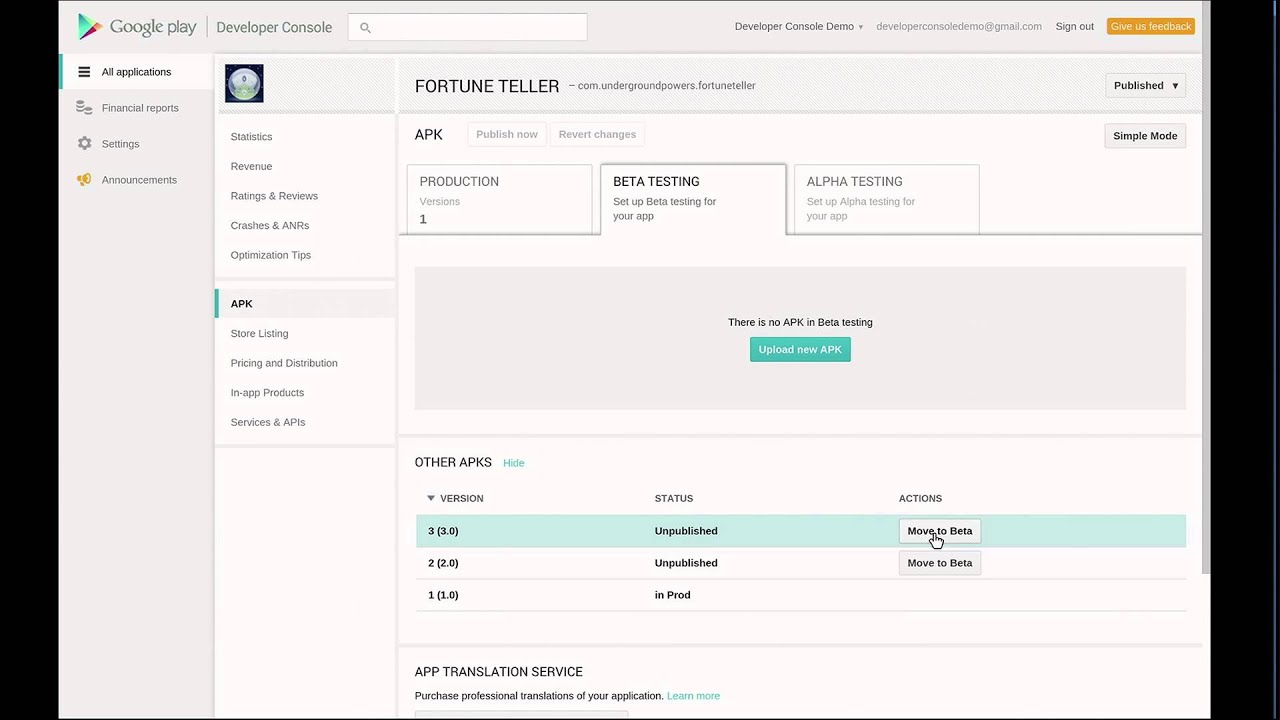Click Unpublished status of version 3
The height and width of the screenshot is (720, 1280).
686,531
